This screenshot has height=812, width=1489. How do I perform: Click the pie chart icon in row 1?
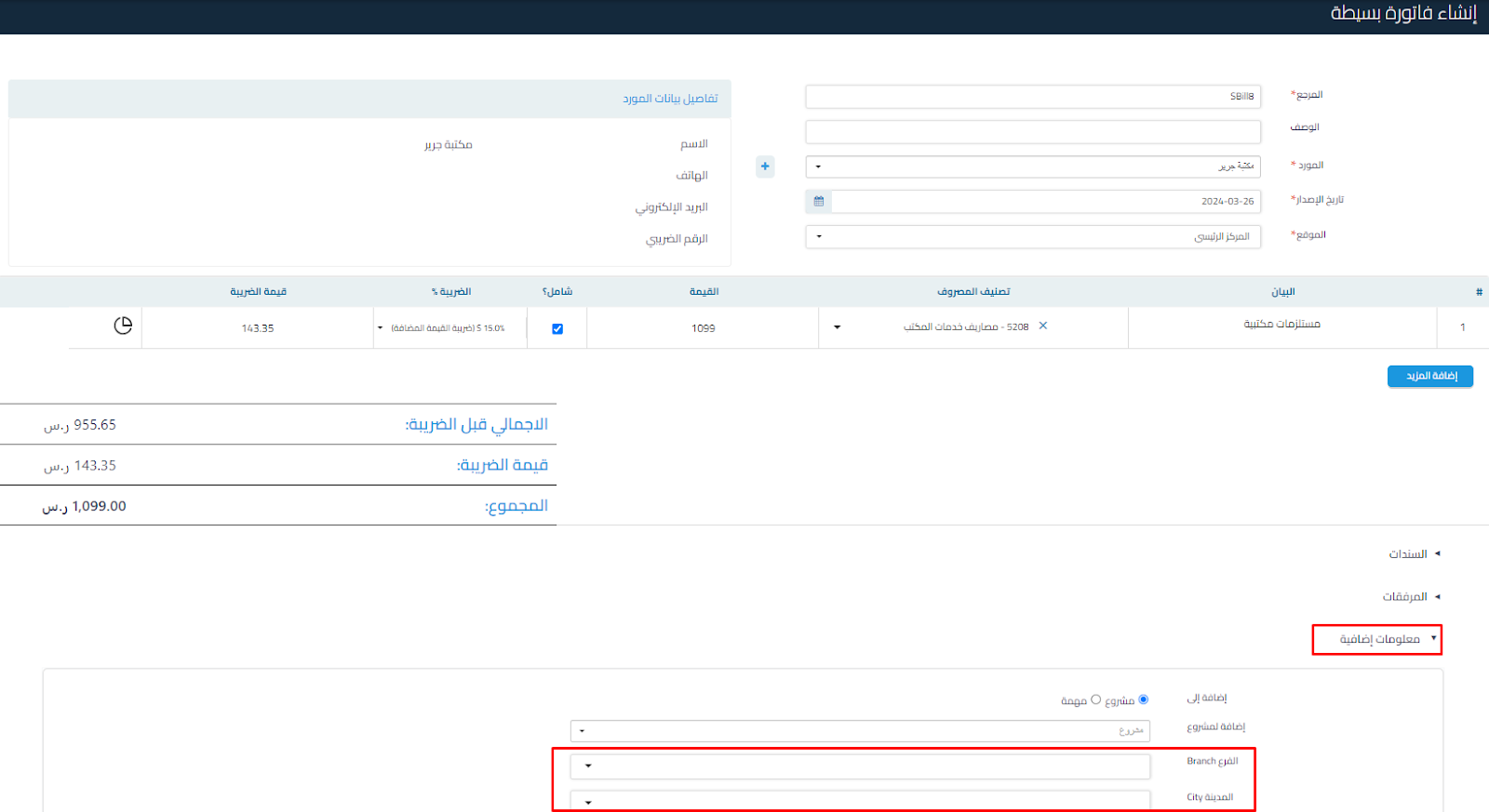(x=123, y=326)
